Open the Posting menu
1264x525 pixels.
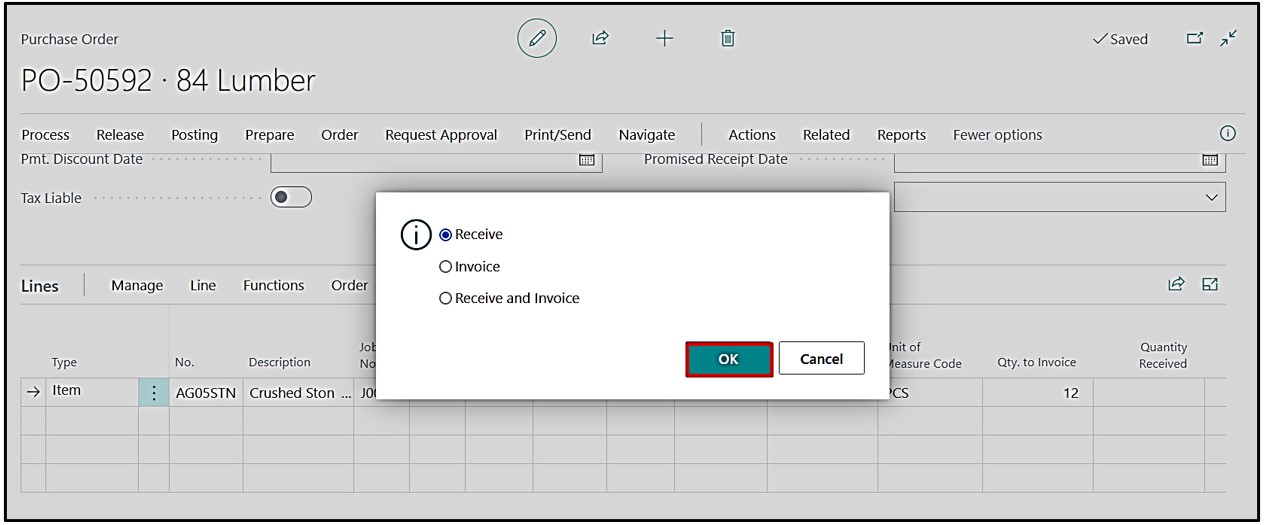tap(194, 135)
